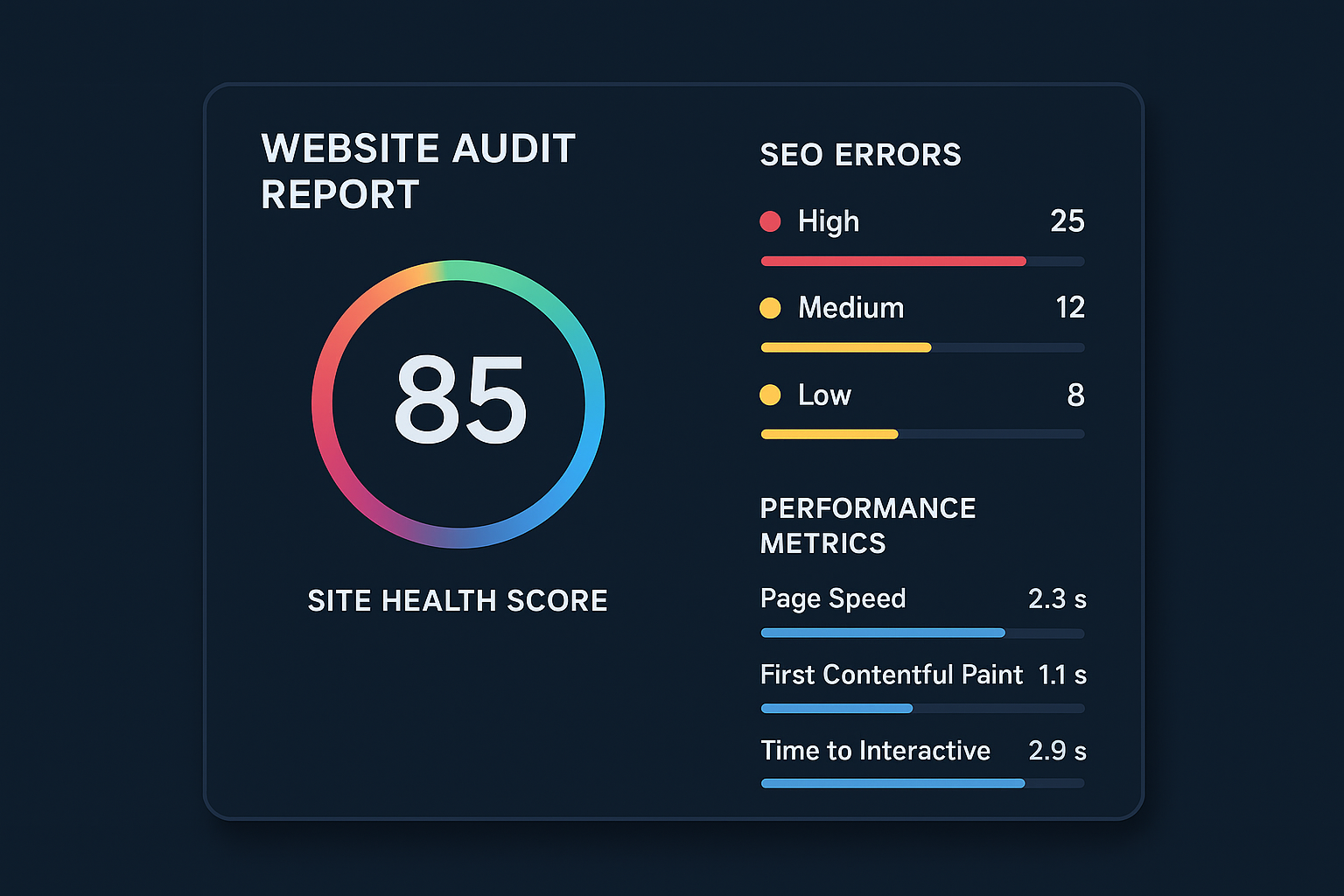Screen dimensions: 1344x896
Task: Click the Performance Metrics heading
Action: coord(868,526)
